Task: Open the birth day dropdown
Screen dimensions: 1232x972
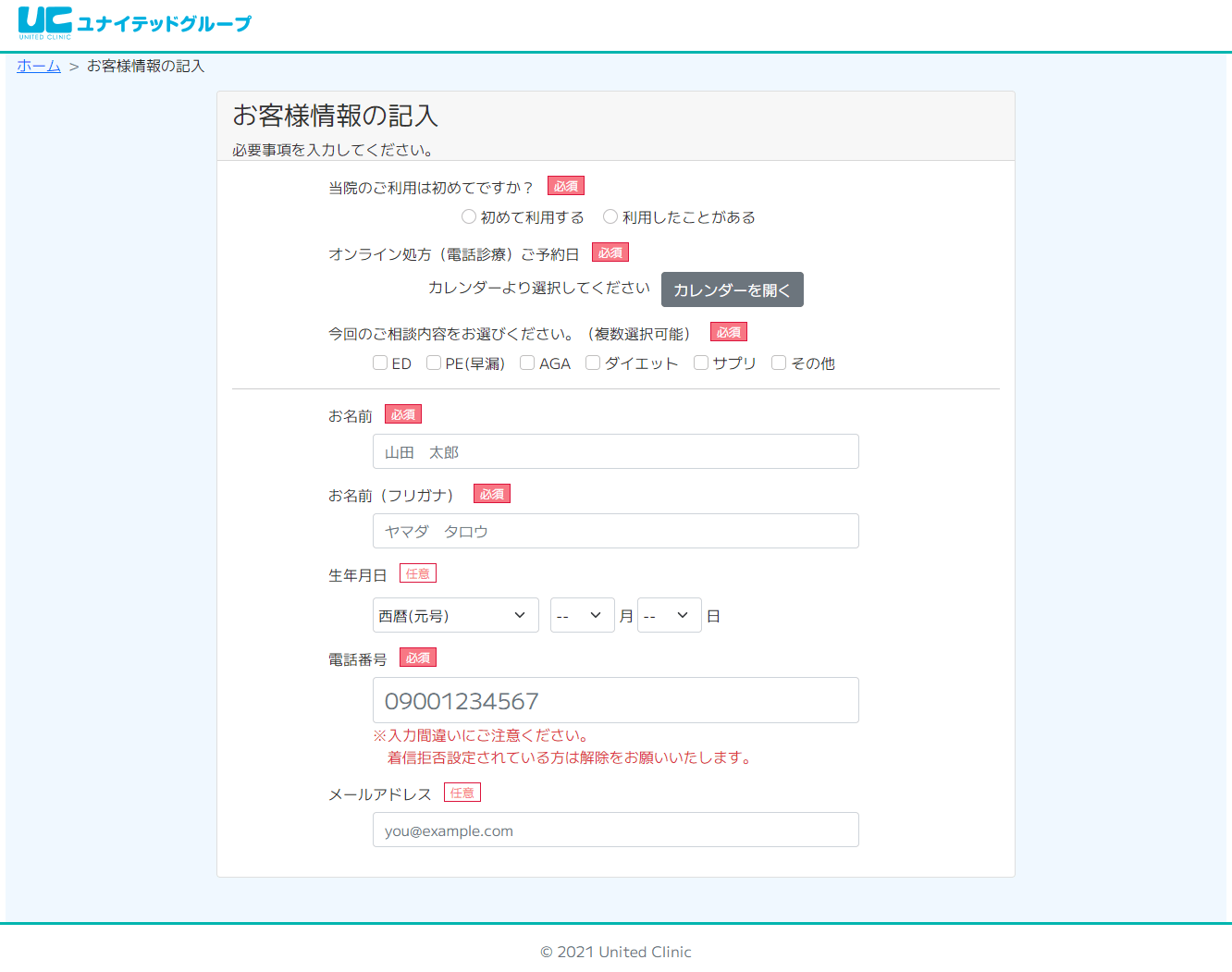Action: (669, 615)
